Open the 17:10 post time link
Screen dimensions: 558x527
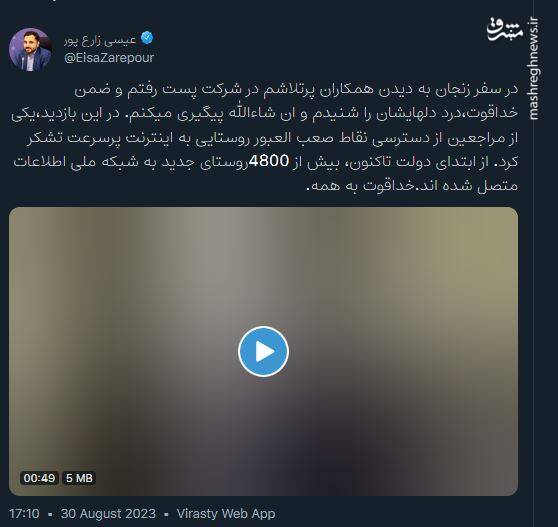[25, 513]
